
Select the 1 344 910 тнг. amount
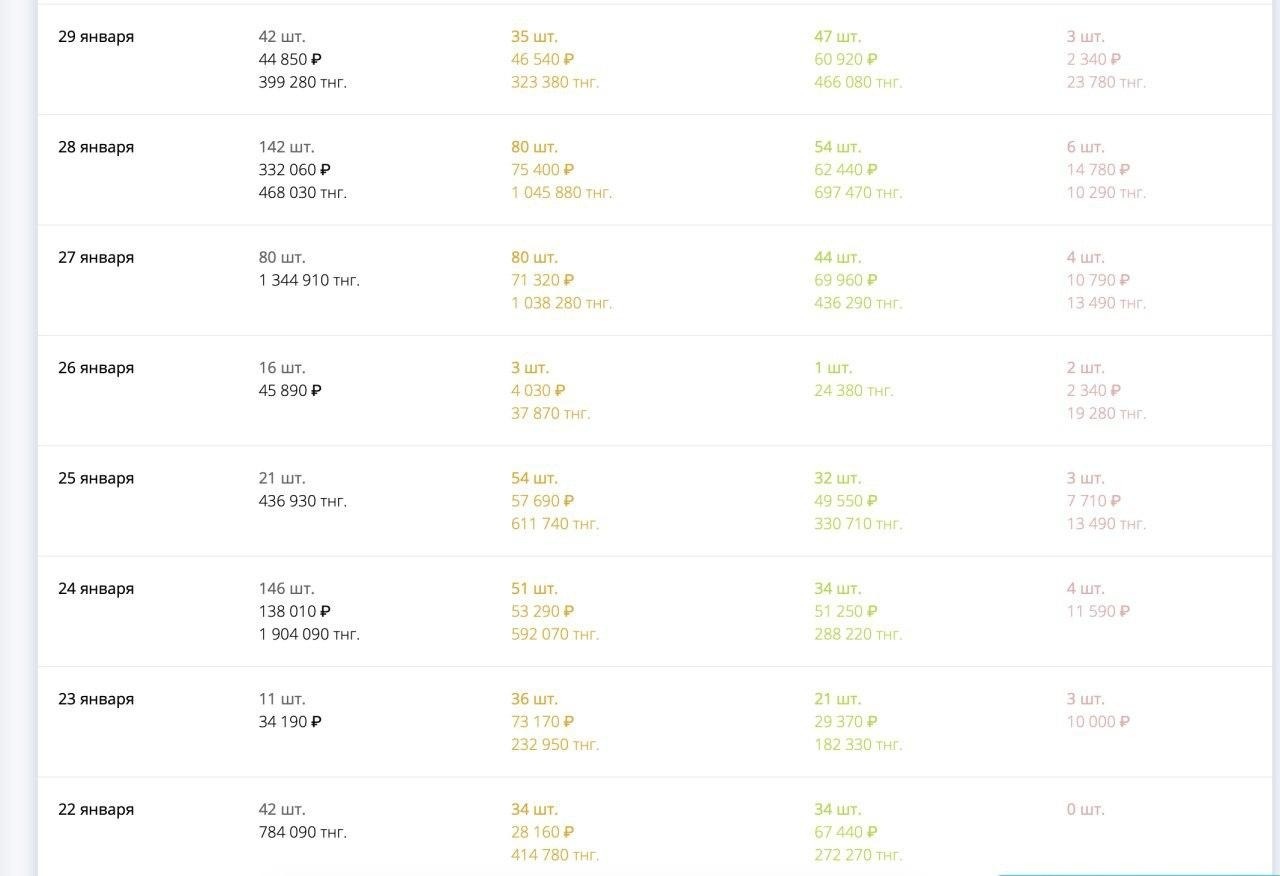(309, 280)
